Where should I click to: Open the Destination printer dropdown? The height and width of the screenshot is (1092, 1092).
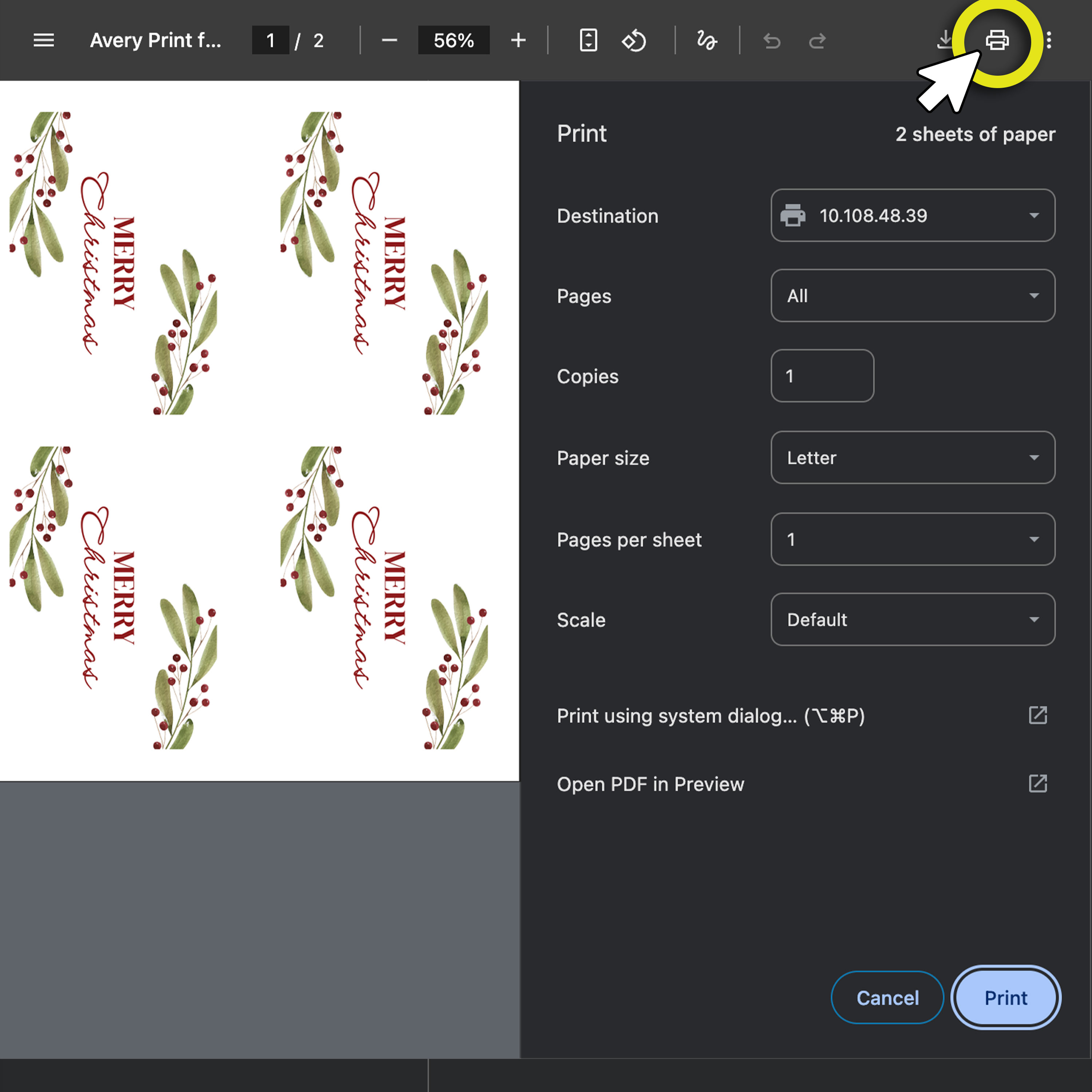pos(912,215)
